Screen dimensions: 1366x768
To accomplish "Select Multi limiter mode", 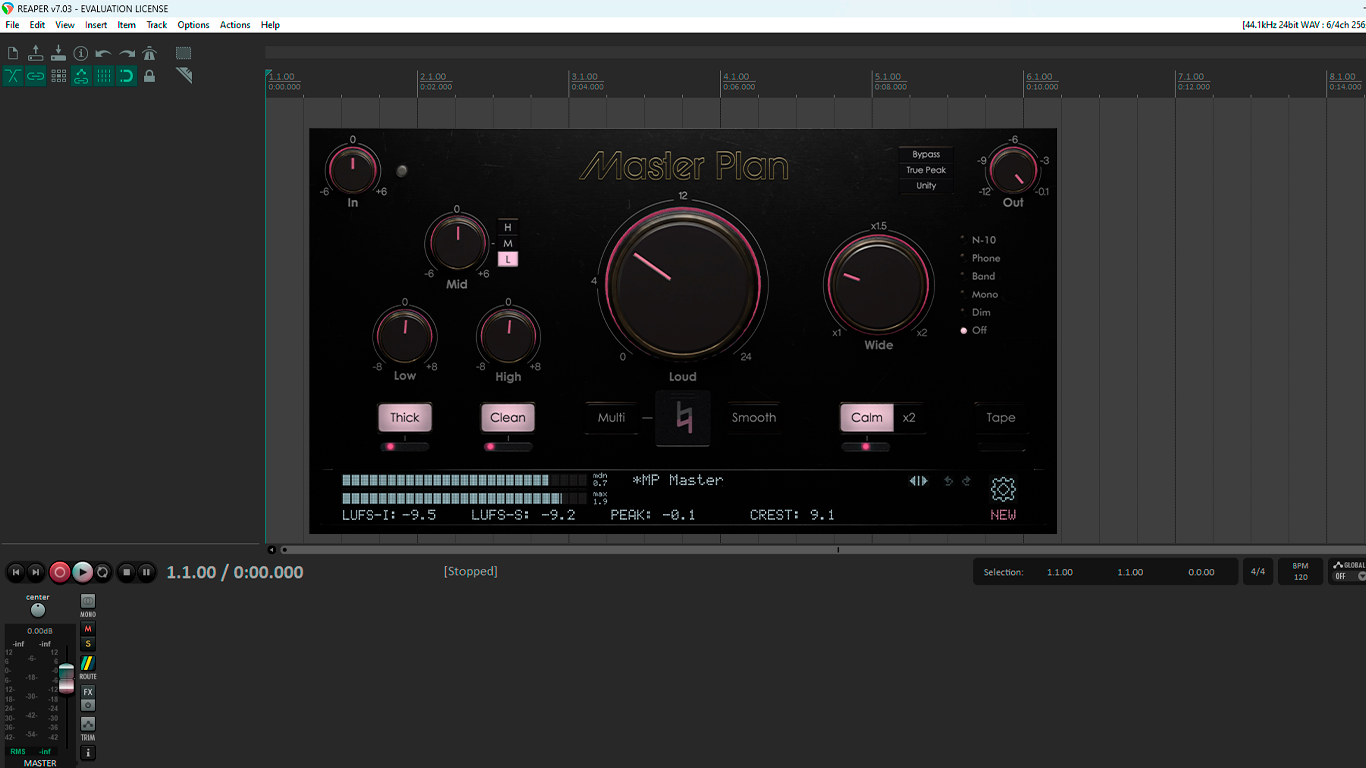I will [611, 418].
